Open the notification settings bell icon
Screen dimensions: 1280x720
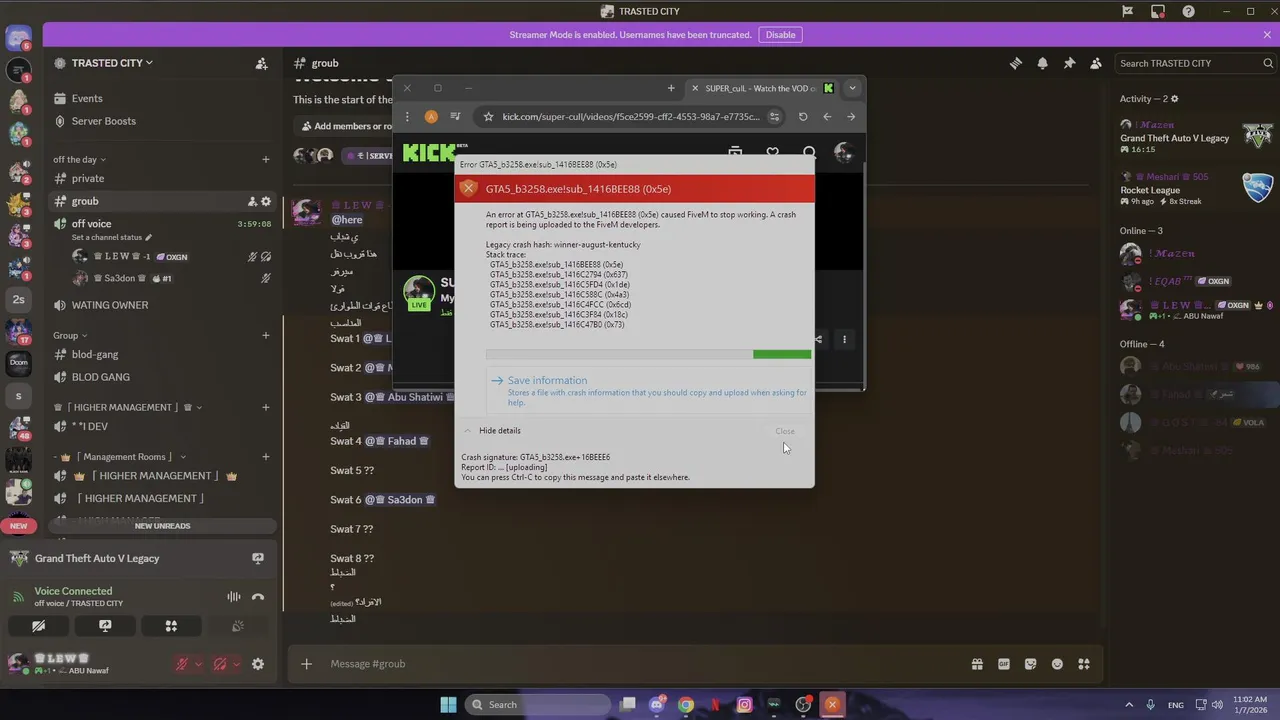click(1042, 63)
